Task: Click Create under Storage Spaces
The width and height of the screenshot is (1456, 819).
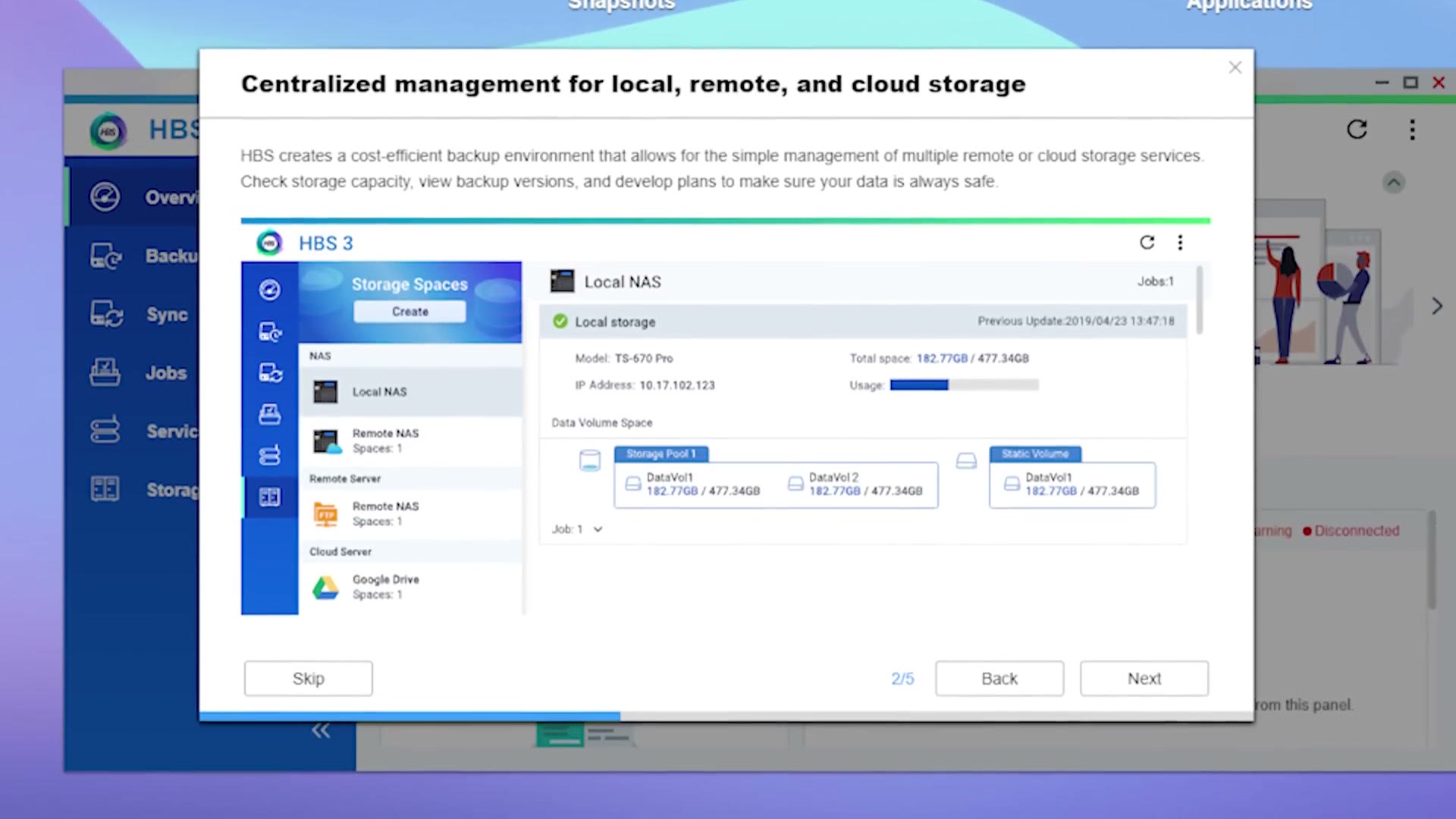Action: click(409, 312)
